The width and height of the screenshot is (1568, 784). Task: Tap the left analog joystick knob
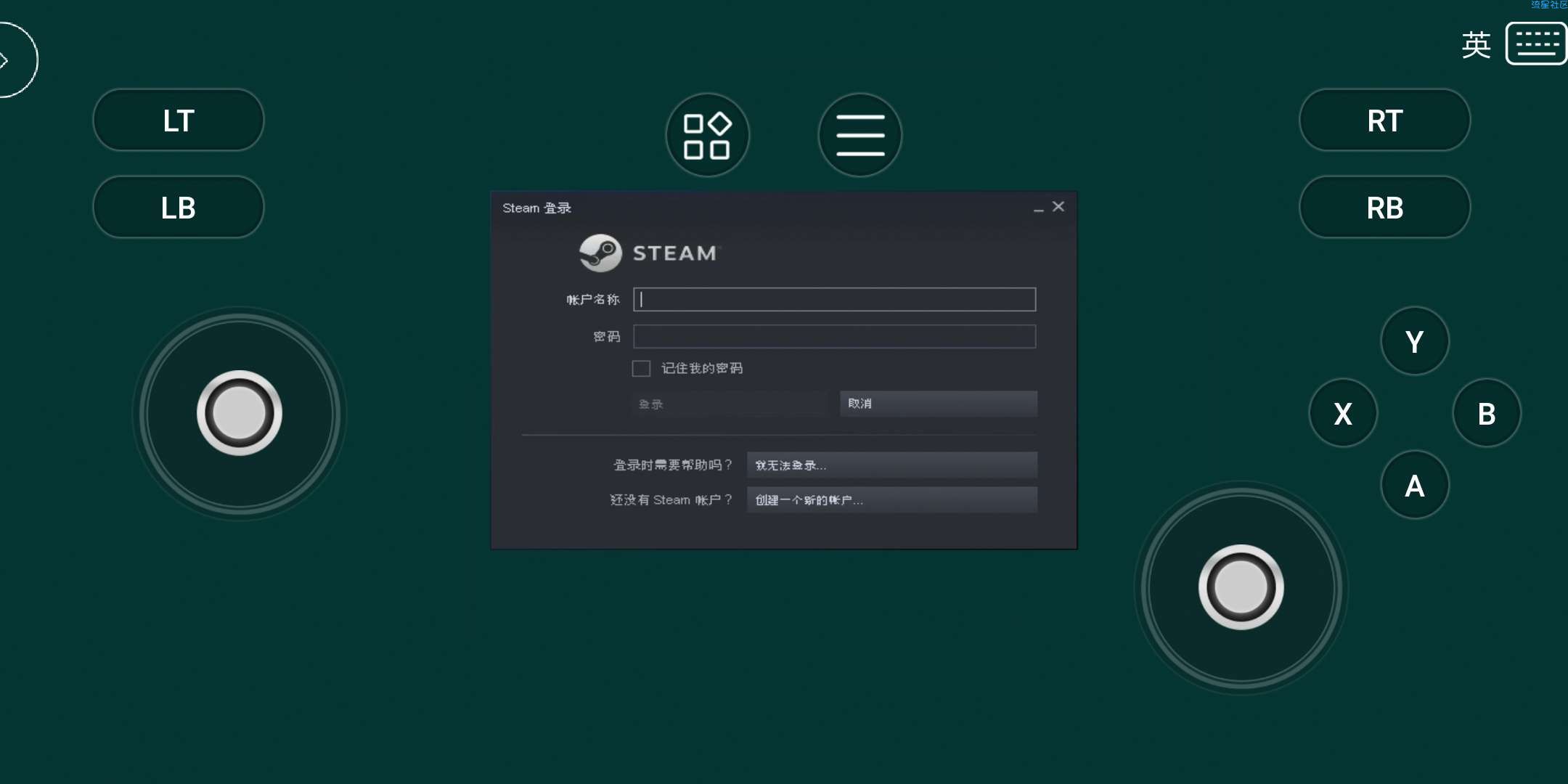(240, 413)
